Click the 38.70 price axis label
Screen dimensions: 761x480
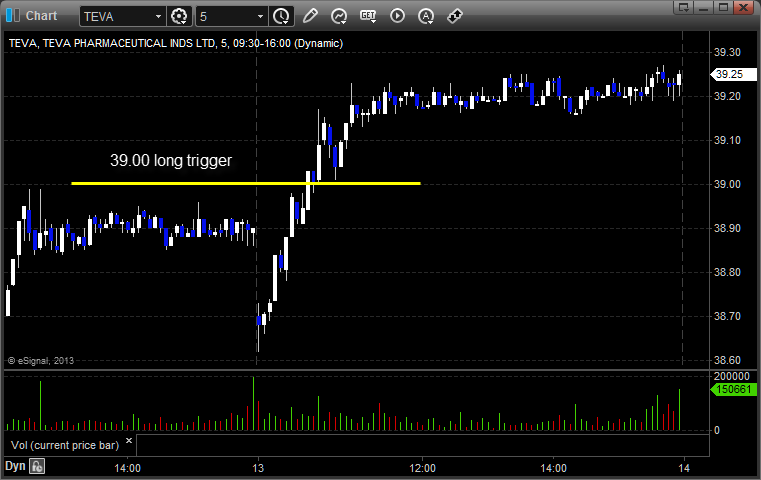tap(727, 316)
